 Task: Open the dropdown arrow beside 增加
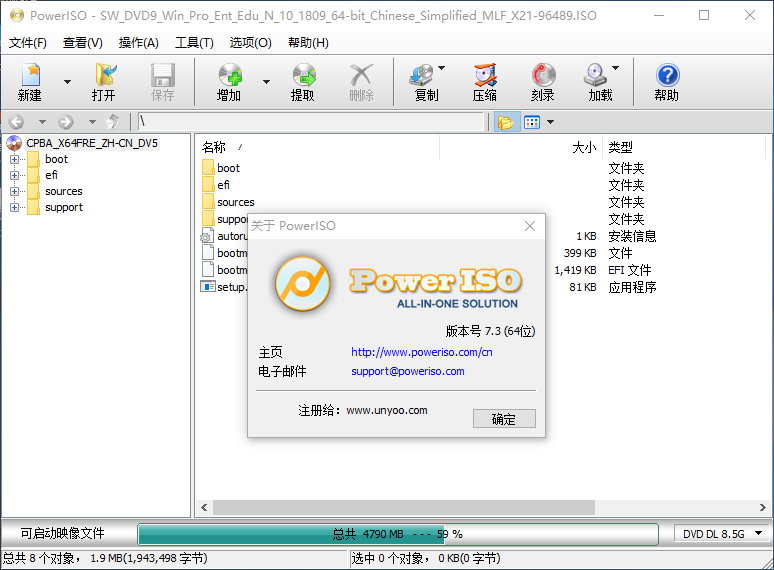point(266,82)
